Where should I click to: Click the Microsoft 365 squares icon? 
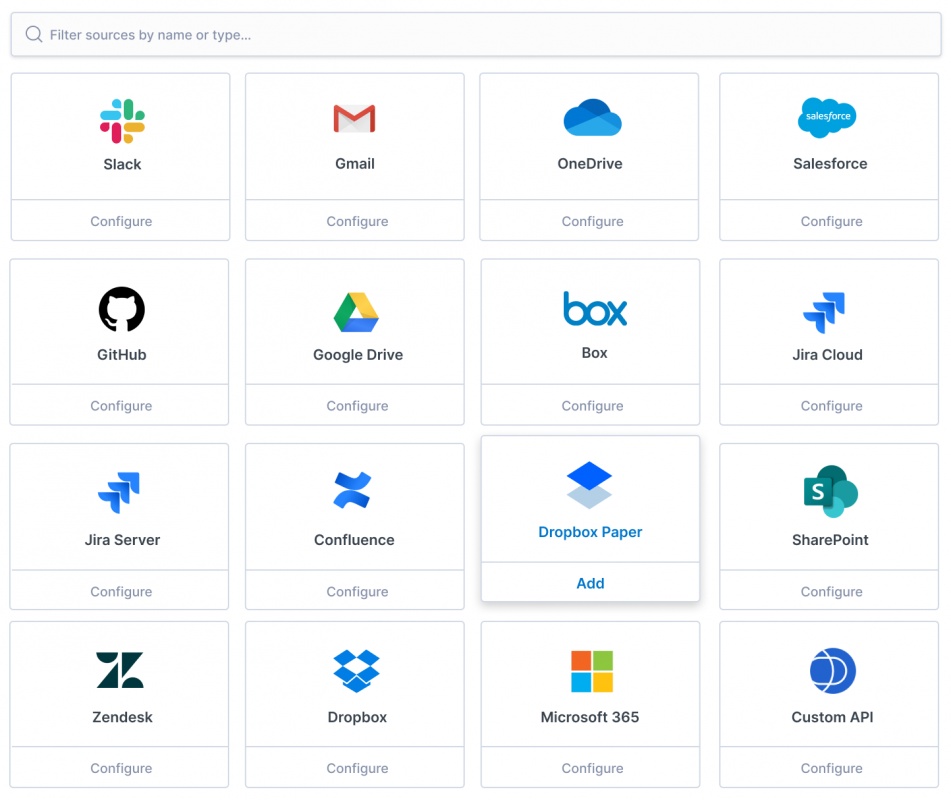click(x=591, y=671)
